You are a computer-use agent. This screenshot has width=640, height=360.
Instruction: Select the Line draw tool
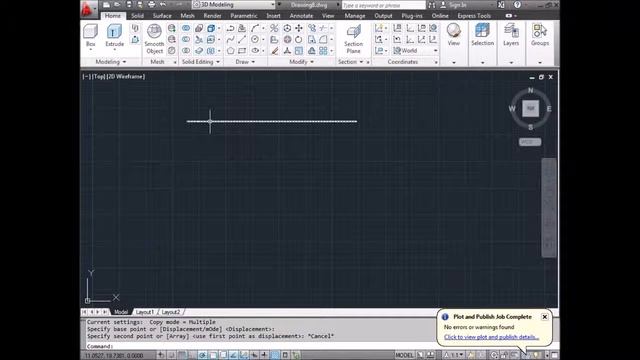(242, 40)
